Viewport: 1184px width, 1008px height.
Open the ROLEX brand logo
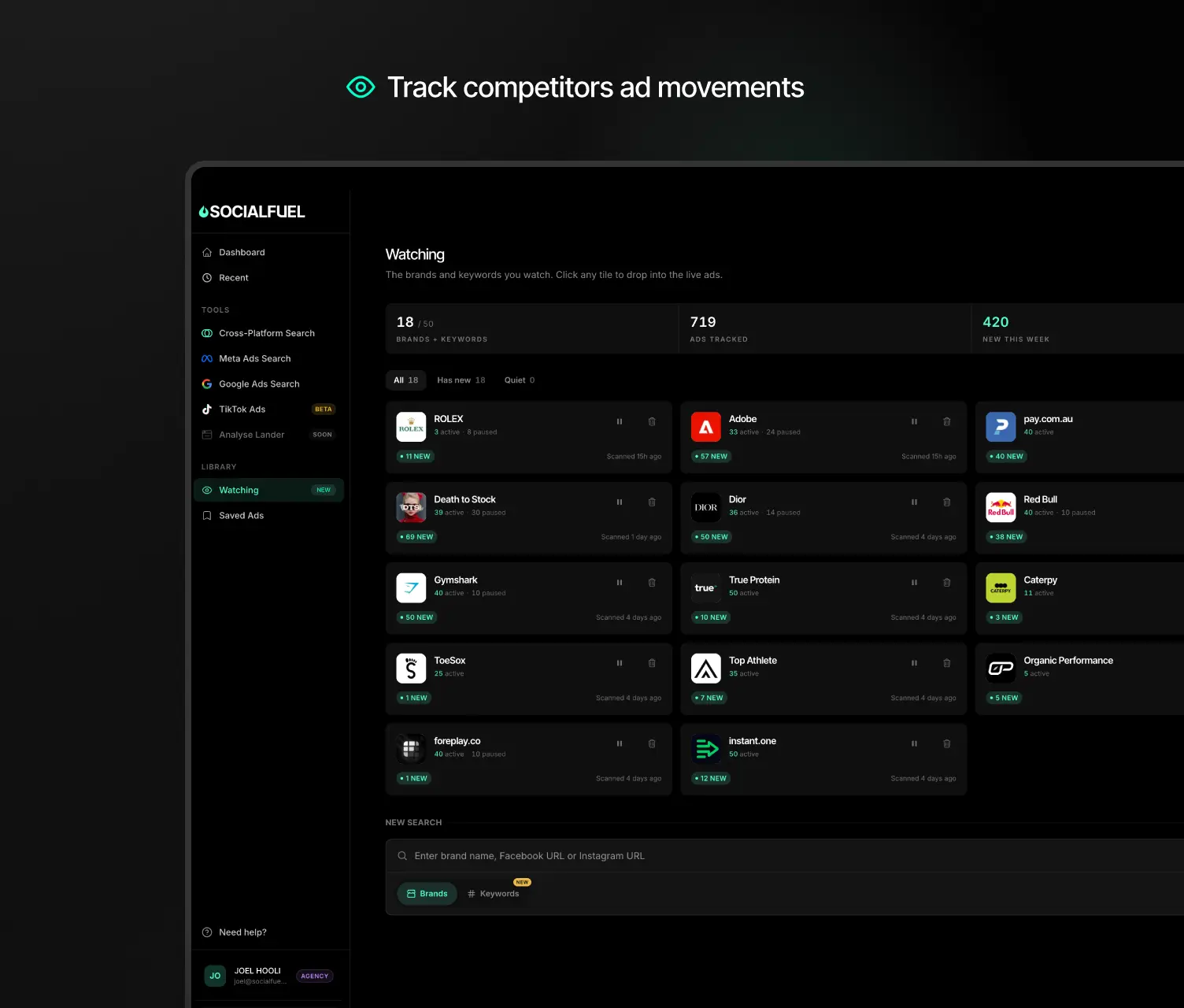point(411,427)
